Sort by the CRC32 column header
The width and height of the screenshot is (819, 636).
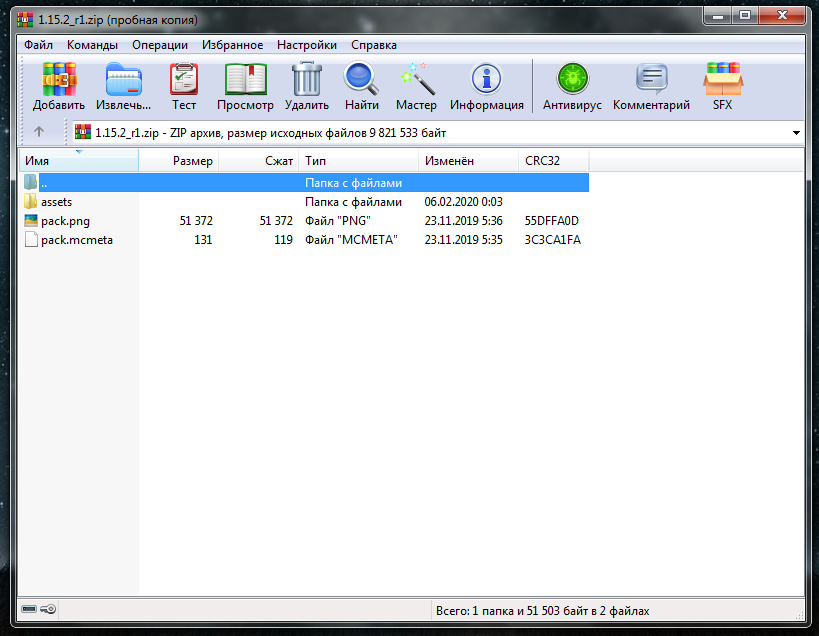point(553,160)
